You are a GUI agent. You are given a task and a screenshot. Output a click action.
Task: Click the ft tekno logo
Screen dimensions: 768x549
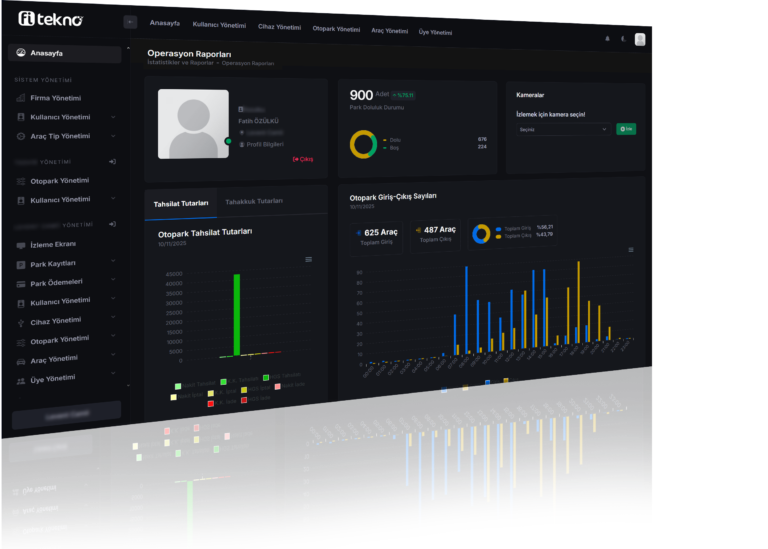point(50,19)
